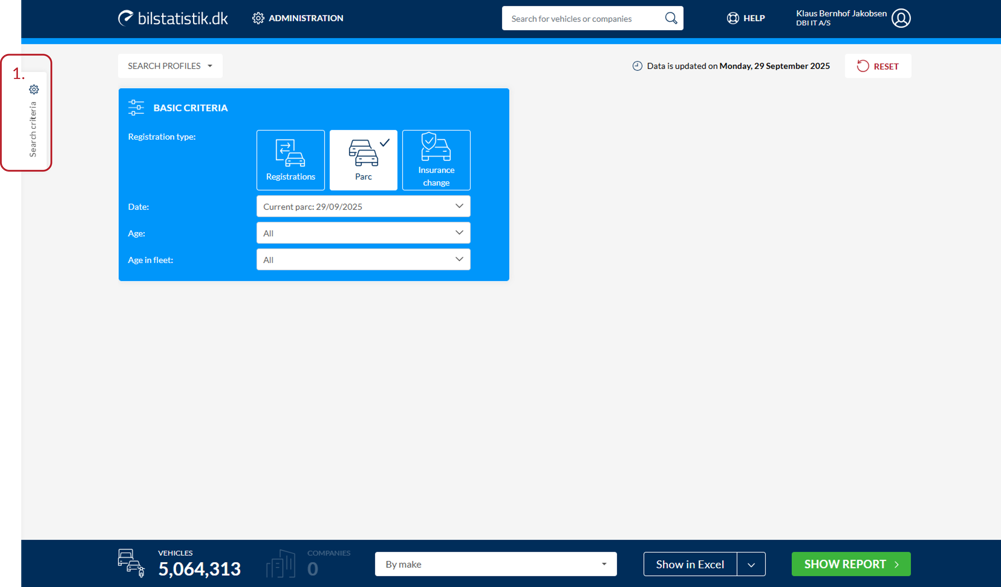The width and height of the screenshot is (1001, 587).
Task: Open the Age in fleet dropdown
Action: click(x=363, y=260)
